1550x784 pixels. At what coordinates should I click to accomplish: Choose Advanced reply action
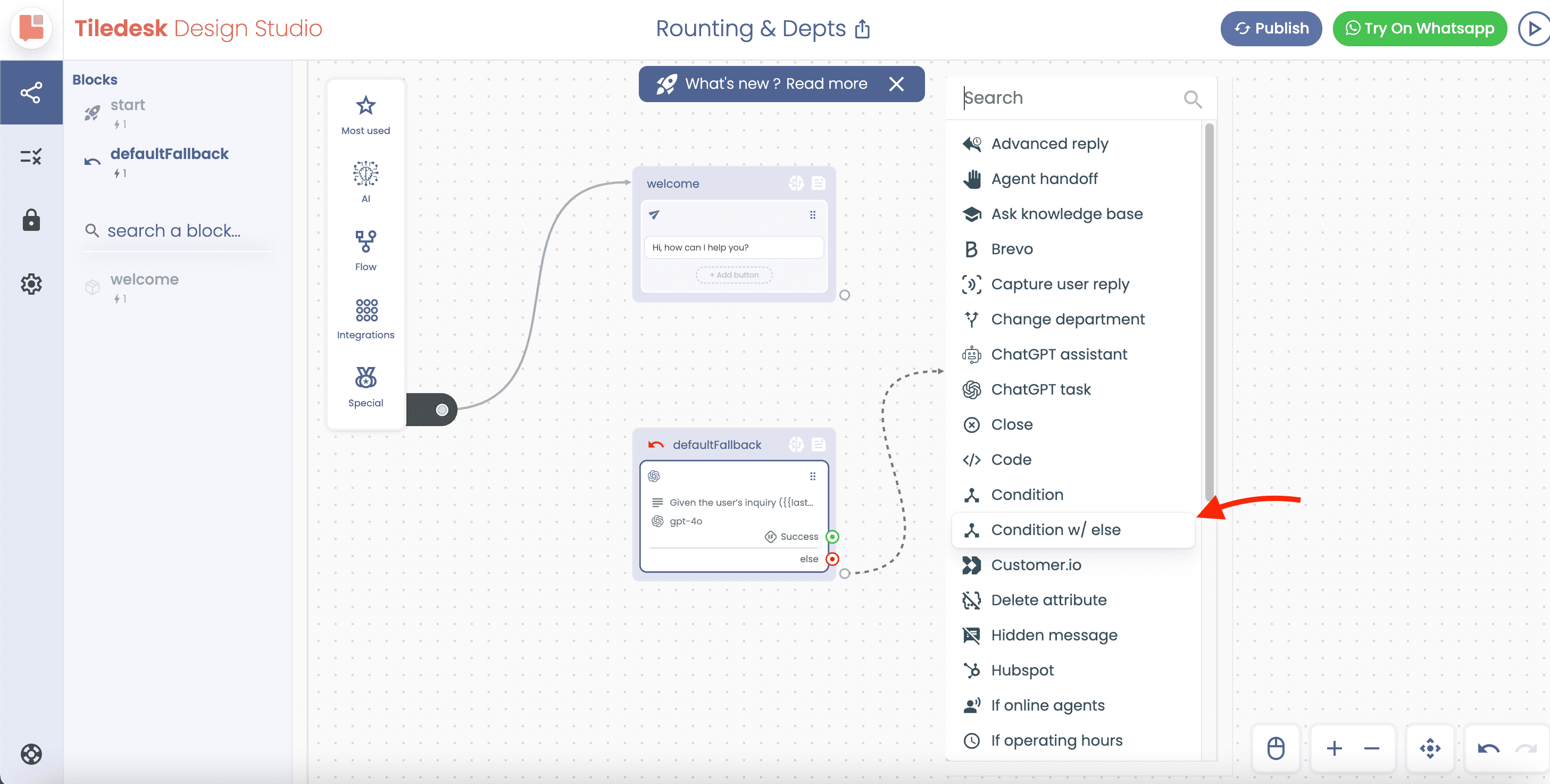click(1073, 144)
